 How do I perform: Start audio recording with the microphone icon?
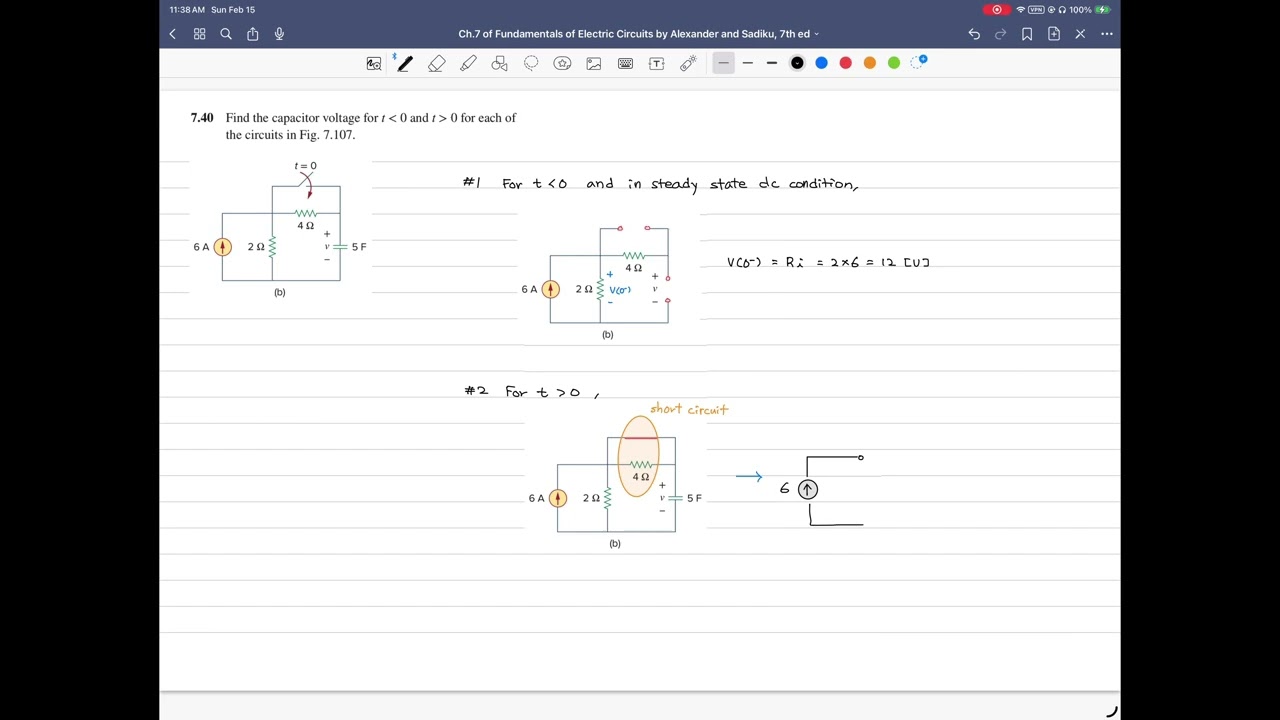279,34
